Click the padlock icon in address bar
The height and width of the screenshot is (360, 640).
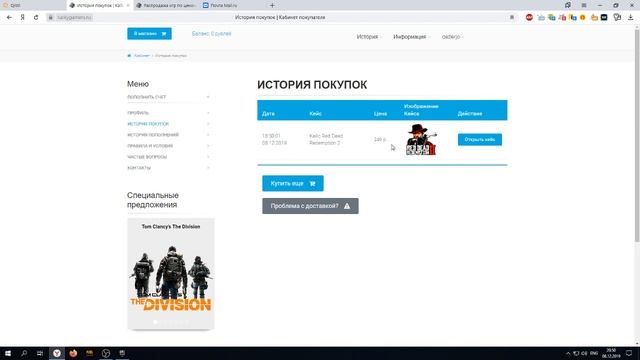51,18
